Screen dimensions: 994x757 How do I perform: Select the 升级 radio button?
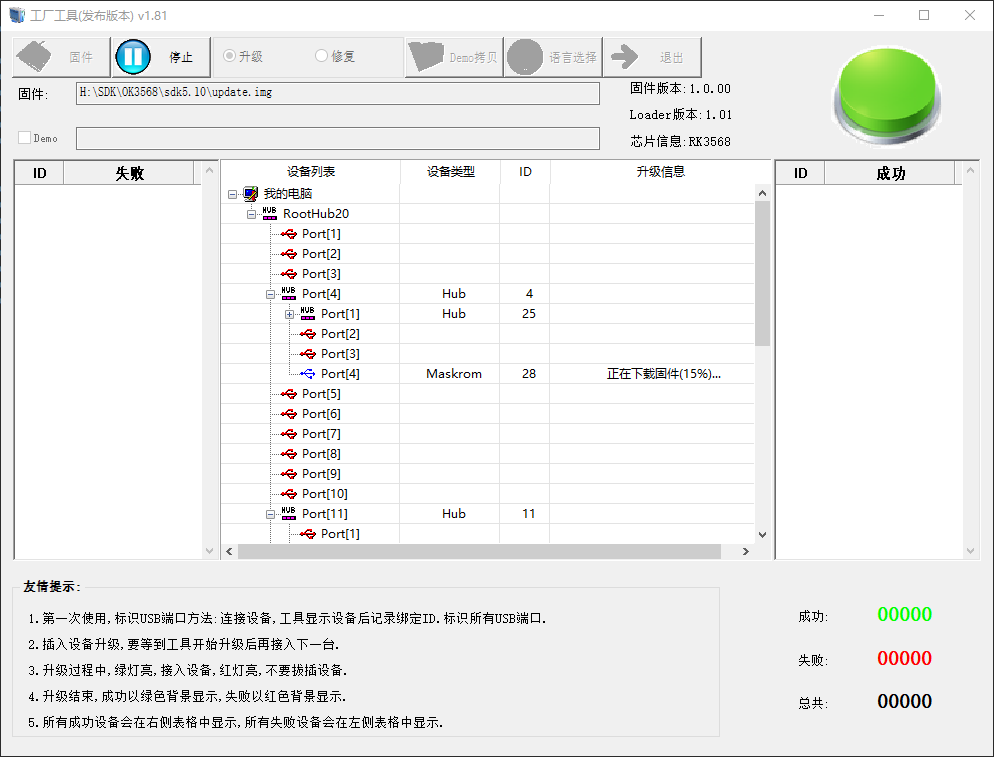tap(229, 56)
